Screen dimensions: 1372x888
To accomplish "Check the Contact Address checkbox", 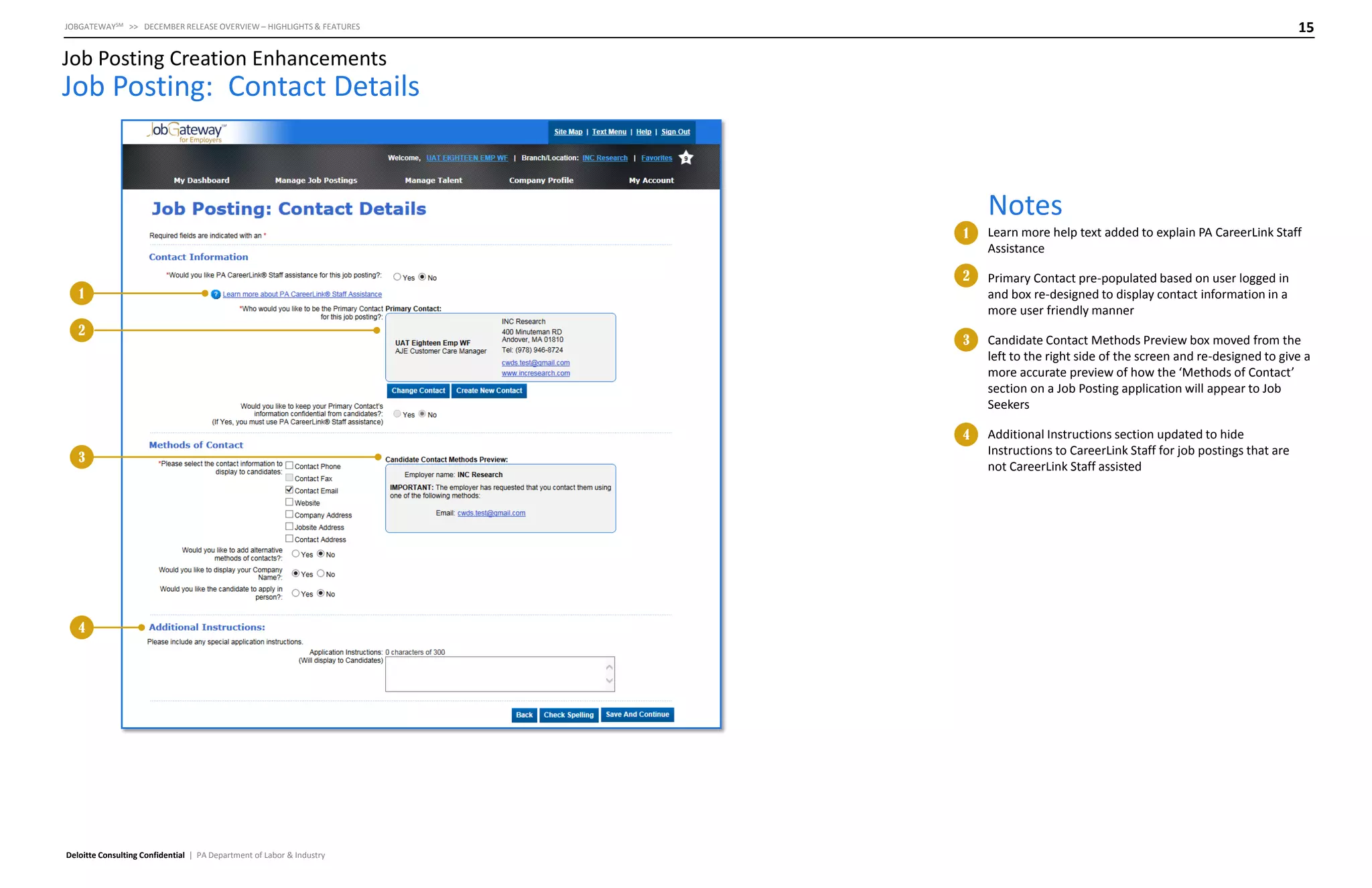I will click(289, 539).
